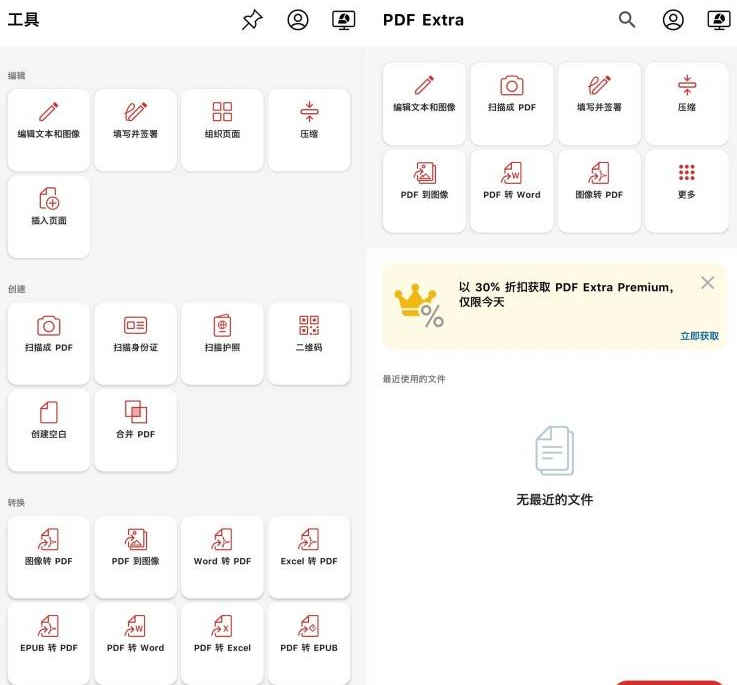Open 图像转 PDF on PDF Extra home
Screen dimensions: 737x685
pos(599,191)
